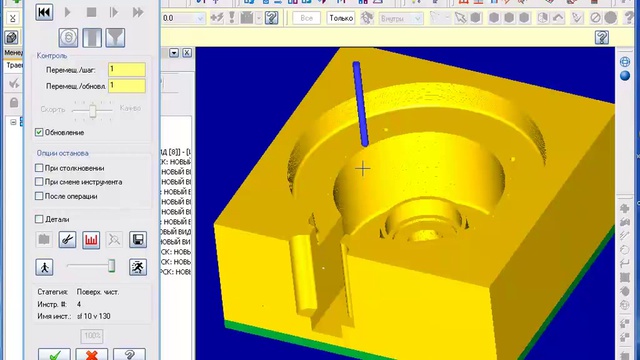
Task: Enable stop При смене инструмента
Action: 39,182
